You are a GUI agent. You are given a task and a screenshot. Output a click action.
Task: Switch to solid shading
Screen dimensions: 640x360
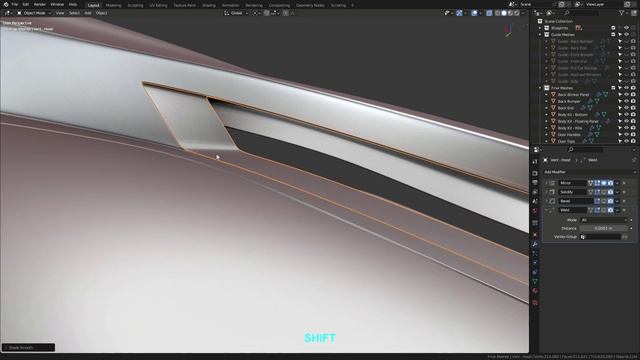[504, 13]
